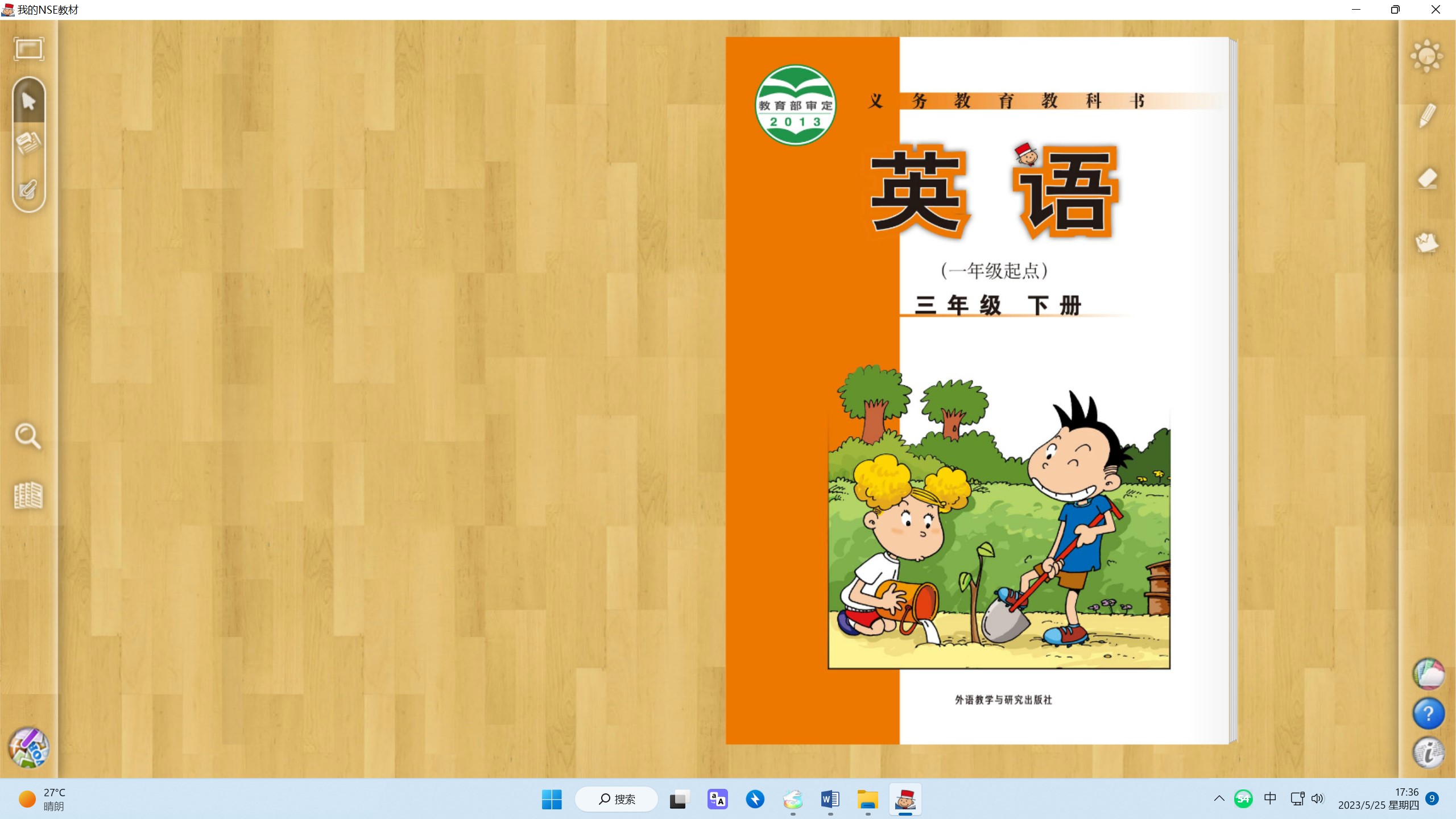Open the book contents page icon
The width and height of the screenshot is (1456, 819).
coord(28,495)
